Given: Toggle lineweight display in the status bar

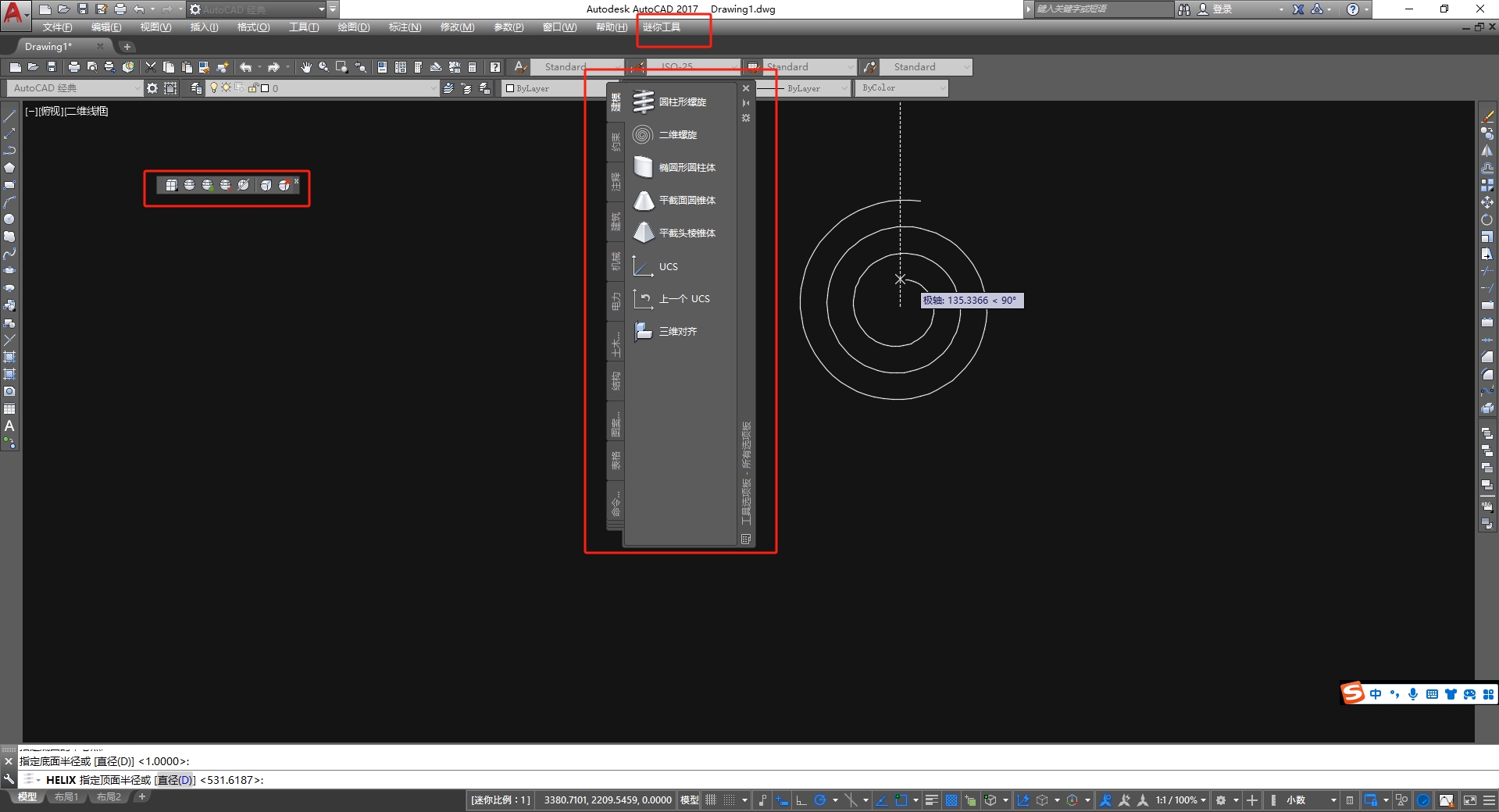Looking at the screenshot, I should 932,800.
